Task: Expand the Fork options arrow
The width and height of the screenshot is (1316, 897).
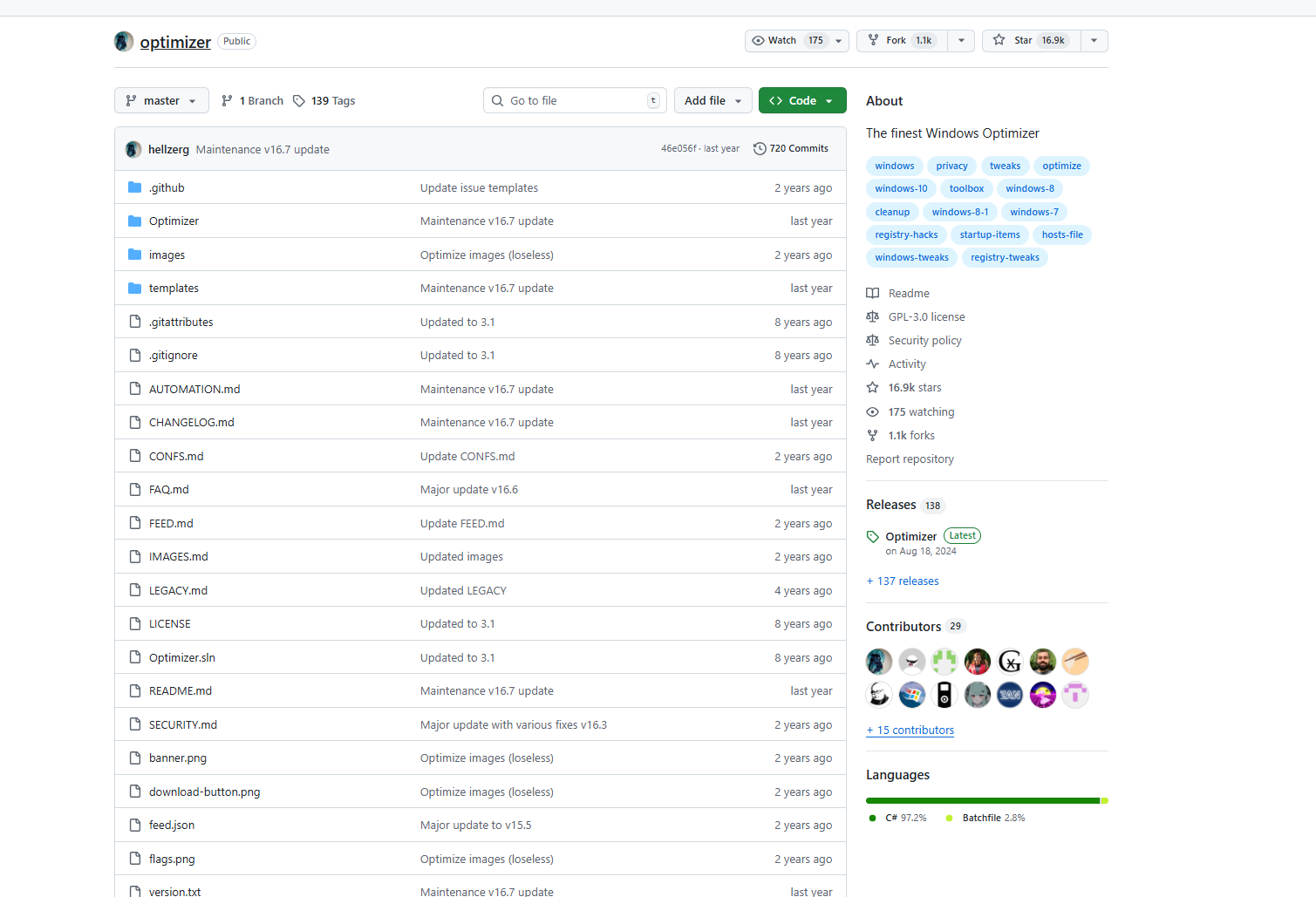Action: (961, 41)
